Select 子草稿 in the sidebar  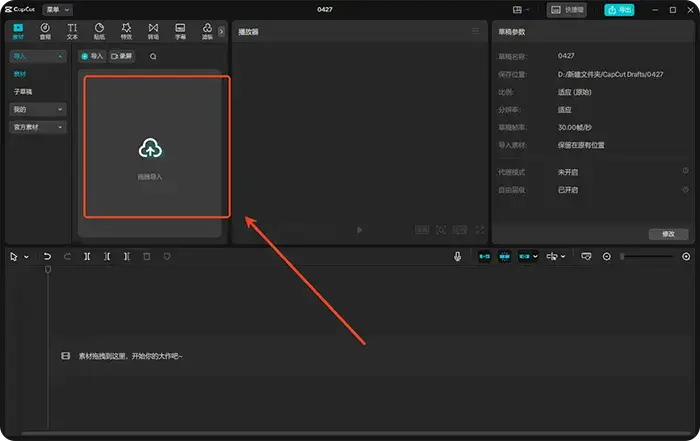(23, 92)
